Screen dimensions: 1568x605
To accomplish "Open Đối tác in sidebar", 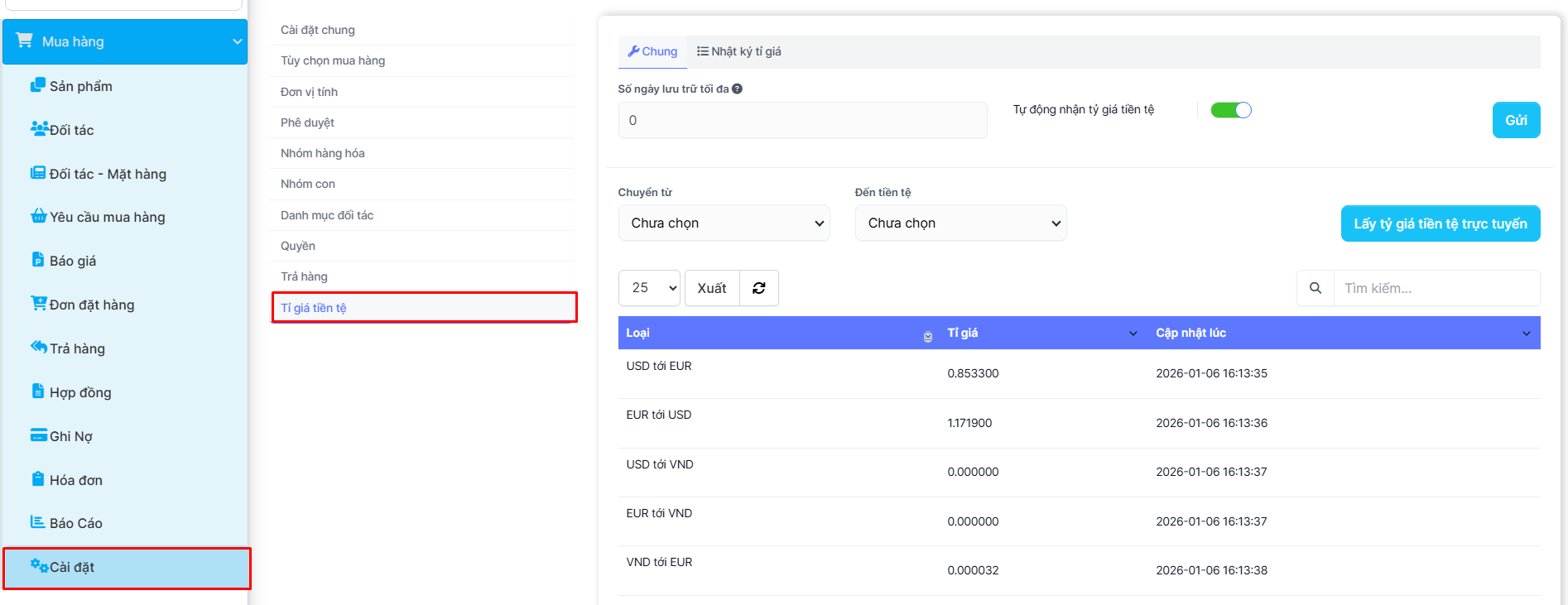I will (71, 130).
